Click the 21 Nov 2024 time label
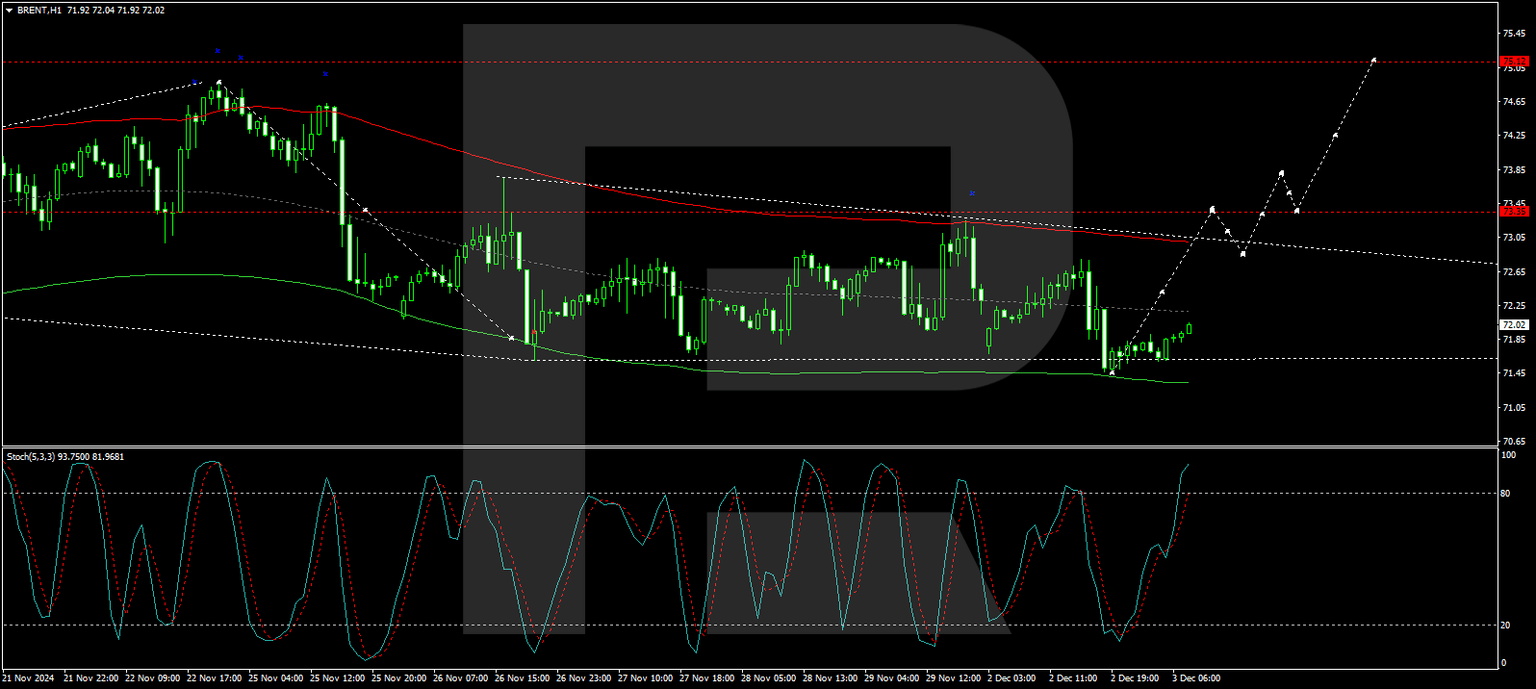The image size is (1536, 689). tap(27, 678)
